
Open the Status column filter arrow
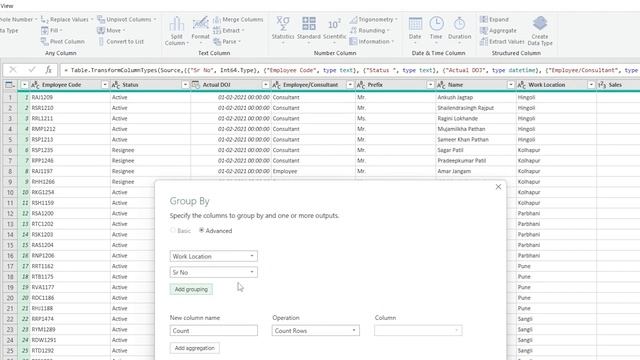[185, 85]
